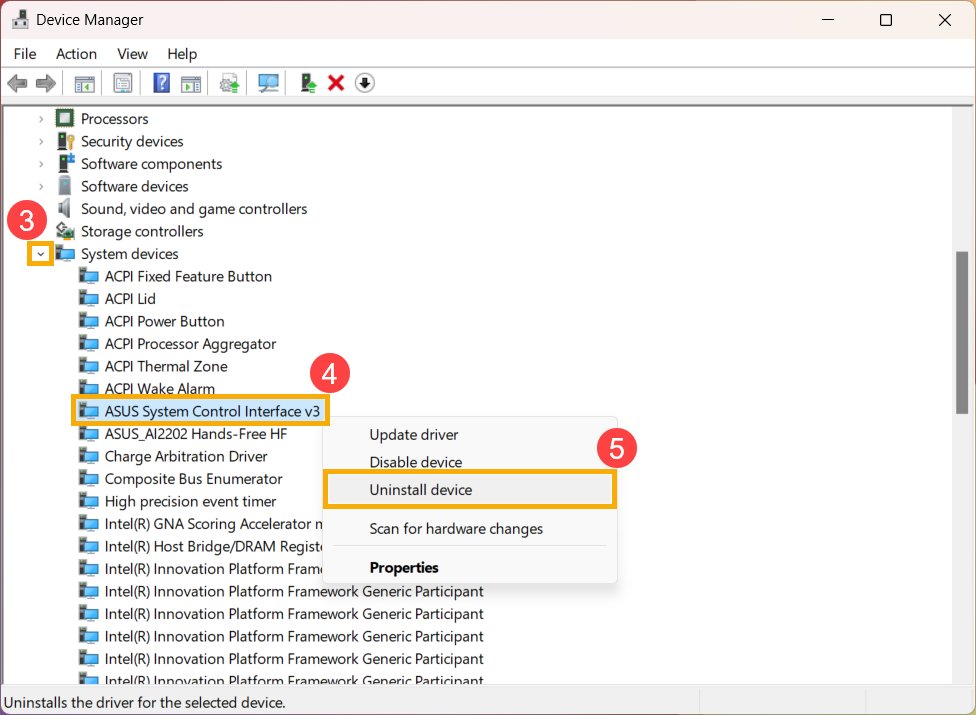This screenshot has width=976, height=715.
Task: Select ACPI Power Button device
Action: (x=164, y=321)
